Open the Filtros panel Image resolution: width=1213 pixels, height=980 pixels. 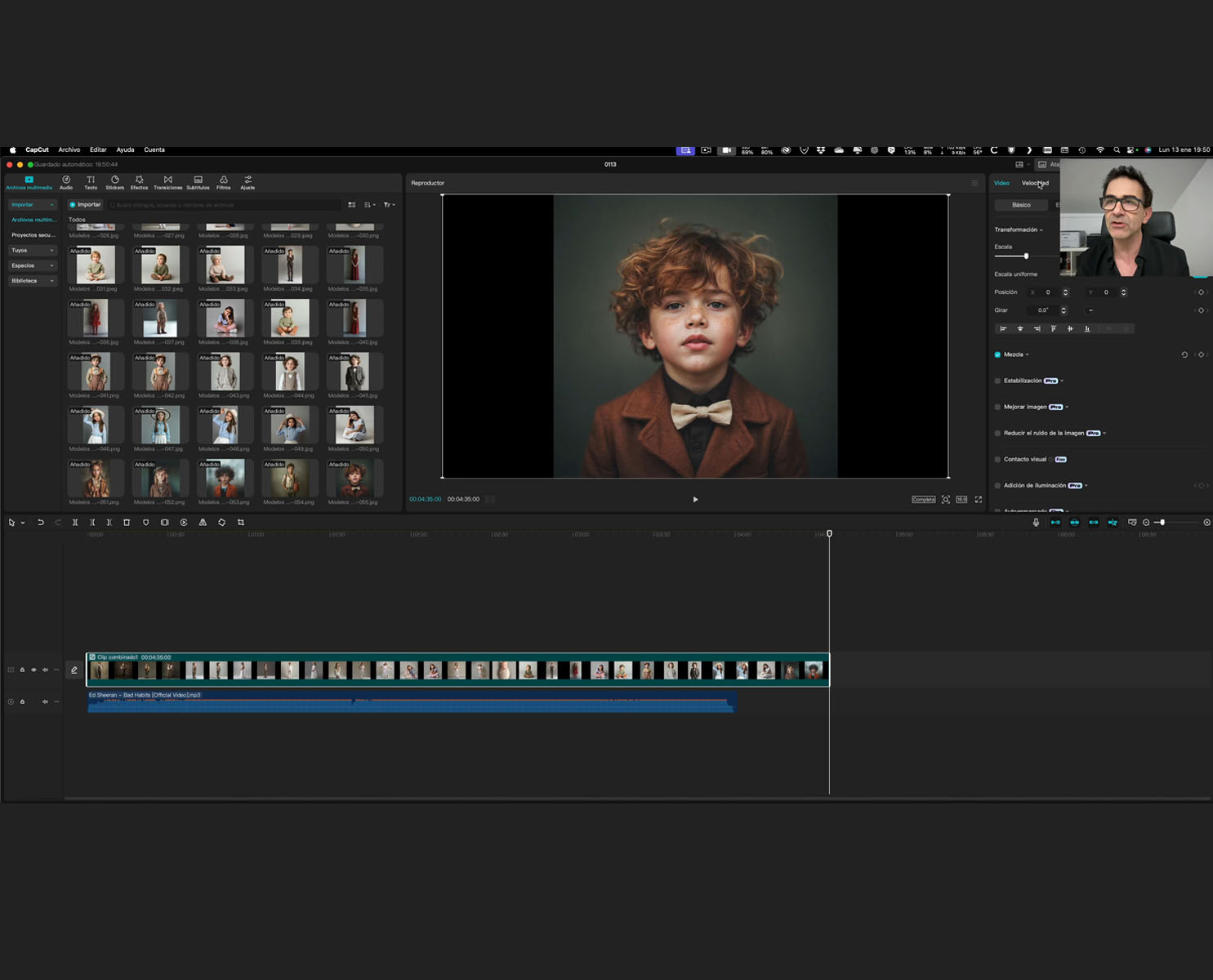(x=223, y=182)
